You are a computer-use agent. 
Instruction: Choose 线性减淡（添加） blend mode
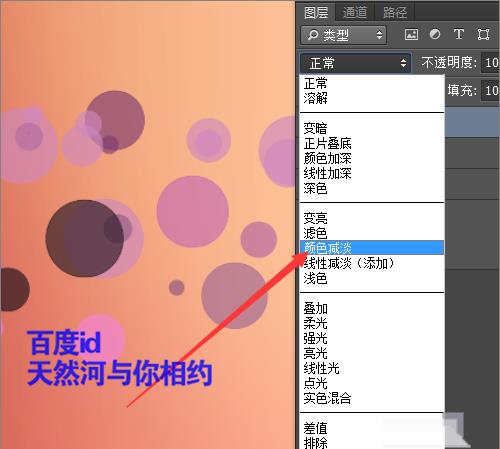tap(372, 263)
